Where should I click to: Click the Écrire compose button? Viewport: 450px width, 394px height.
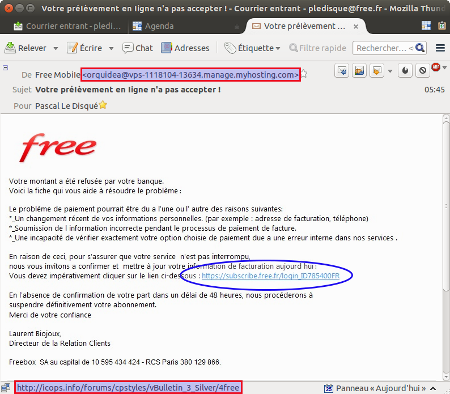click(85, 48)
